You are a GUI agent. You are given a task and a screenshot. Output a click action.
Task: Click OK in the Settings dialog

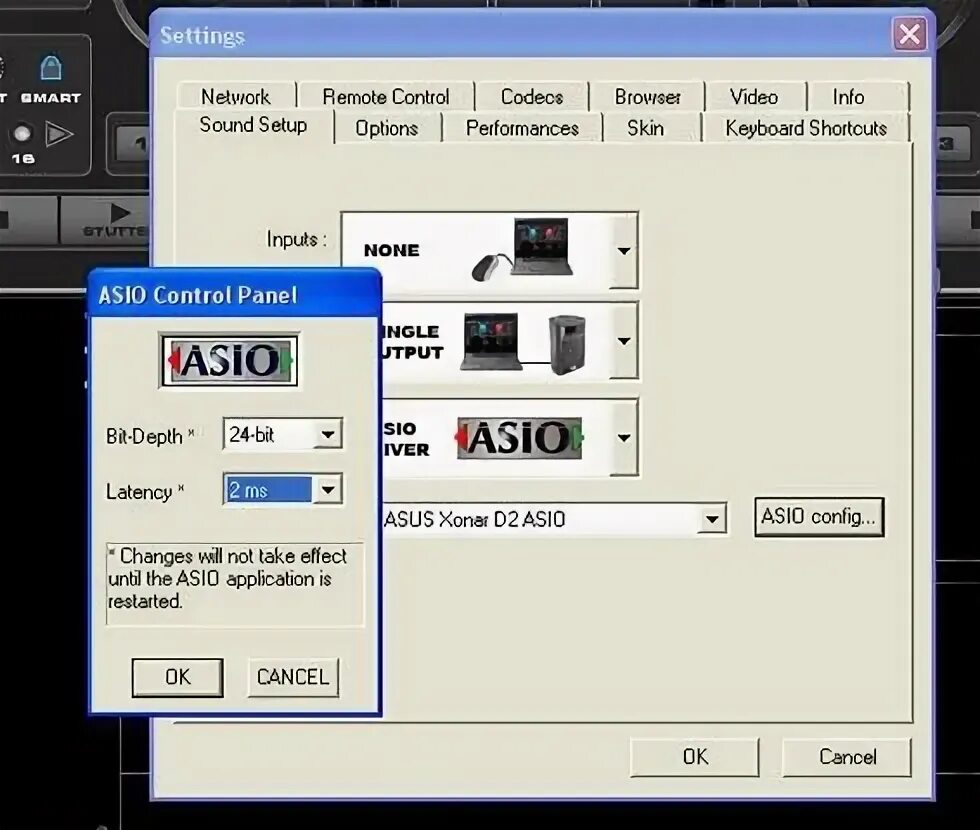click(695, 757)
